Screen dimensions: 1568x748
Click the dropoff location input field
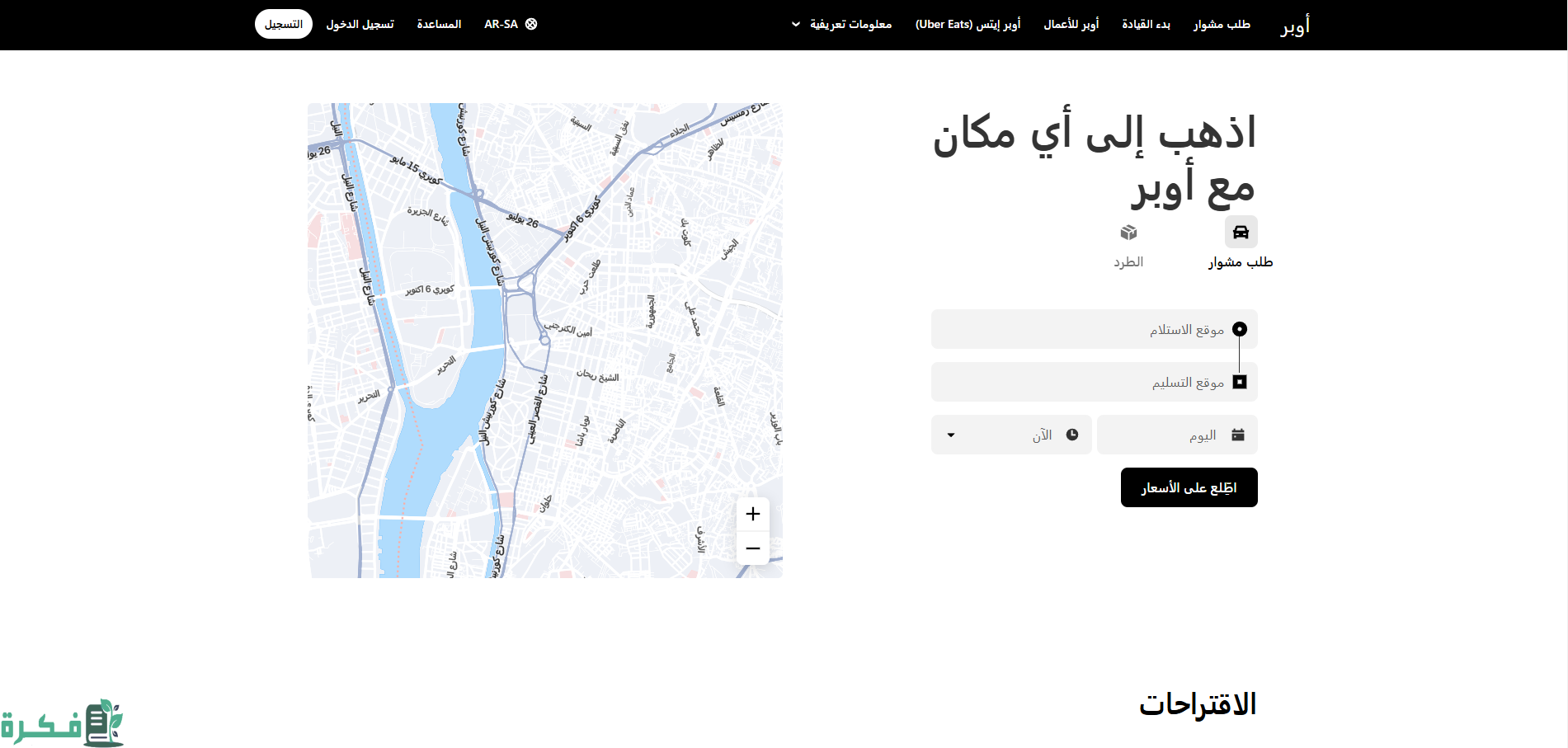pyautogui.click(x=1081, y=383)
